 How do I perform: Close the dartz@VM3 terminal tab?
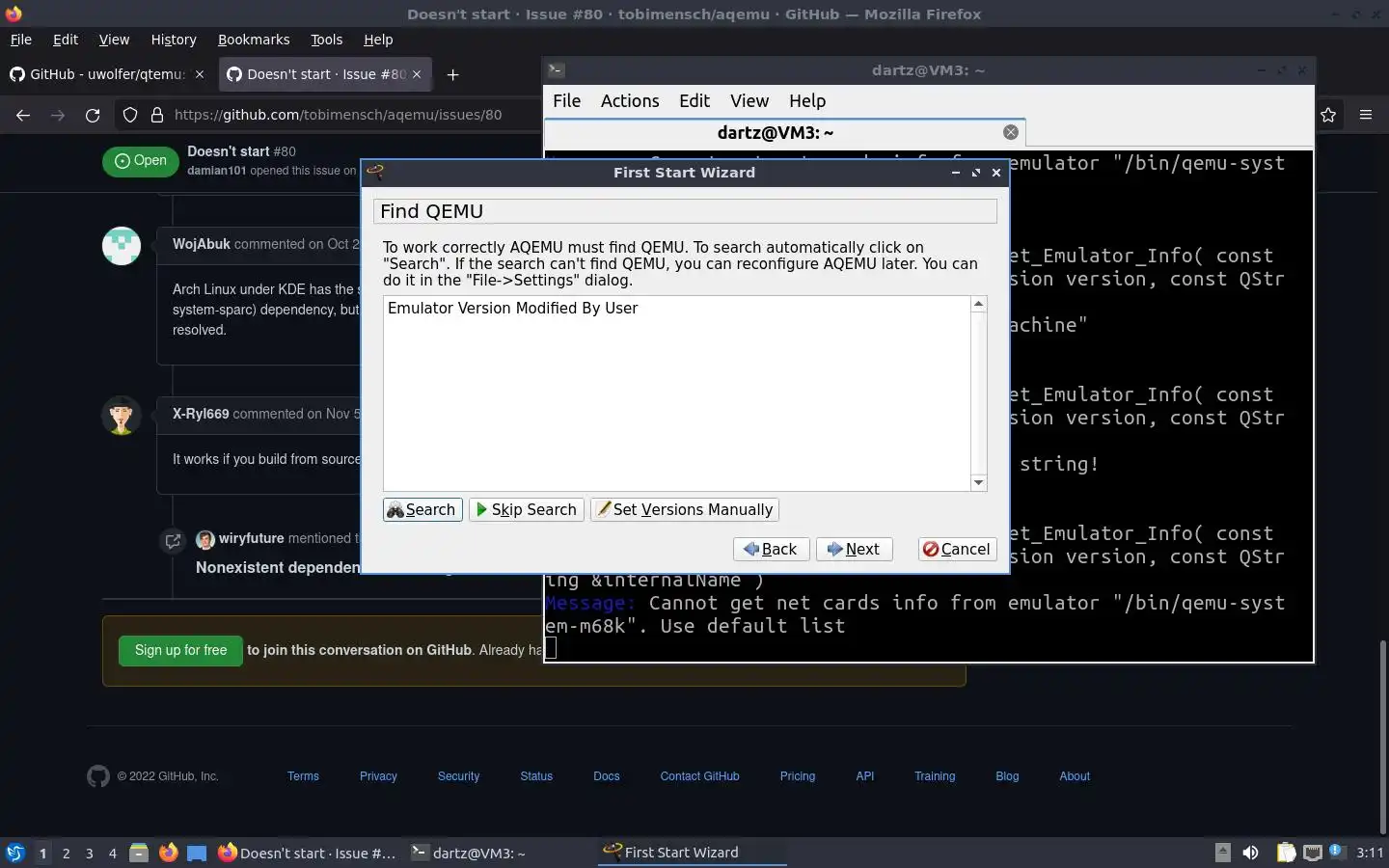click(1010, 133)
